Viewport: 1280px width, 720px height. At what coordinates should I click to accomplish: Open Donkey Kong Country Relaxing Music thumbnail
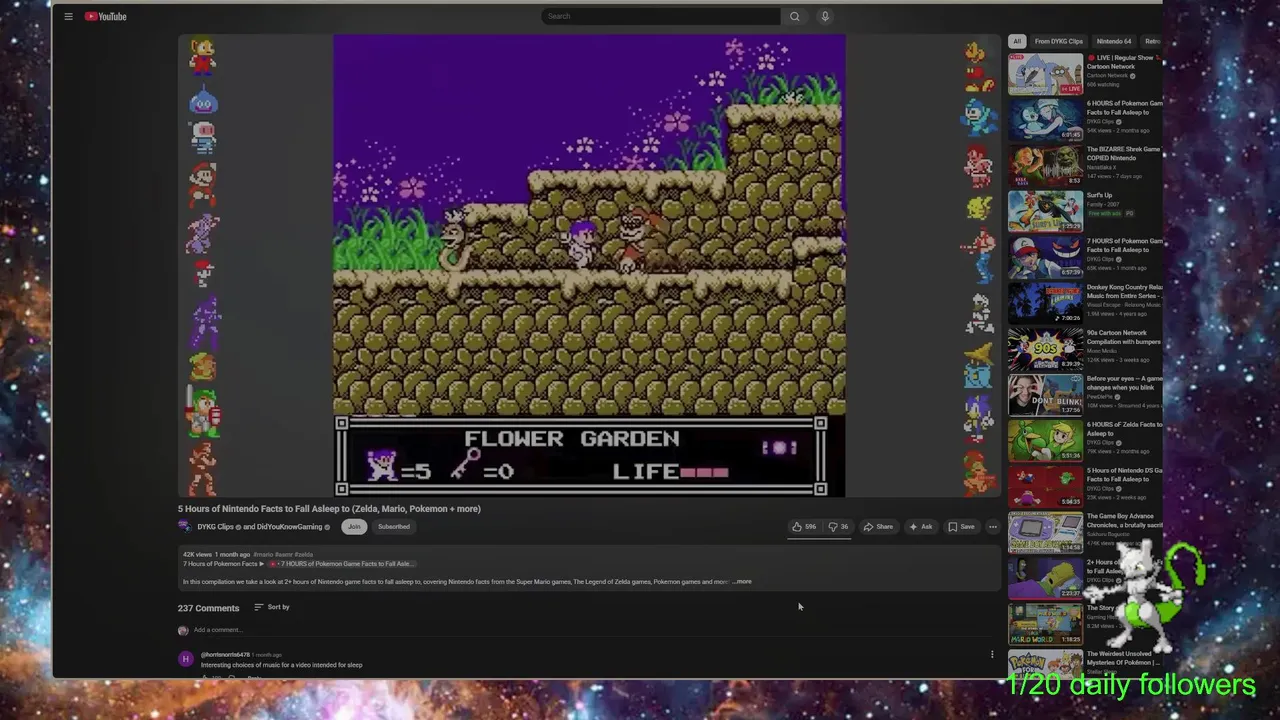[1045, 303]
